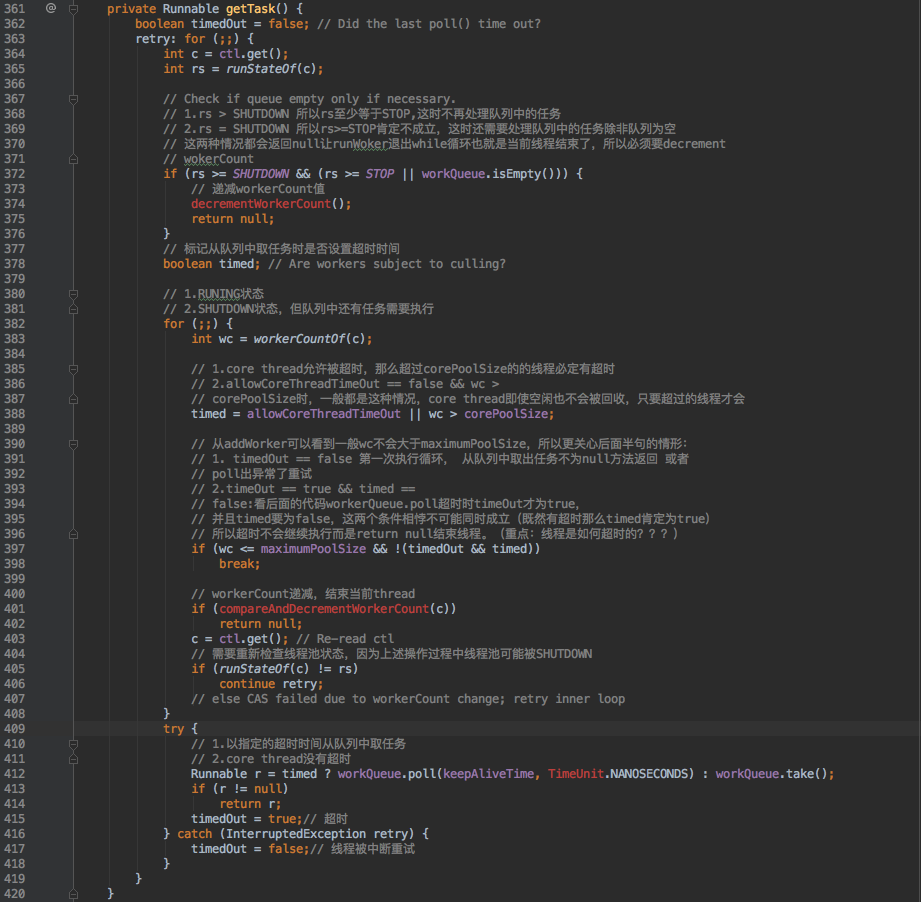This screenshot has height=902, width=921.
Task: Click ctl.get() call on line 364
Action: point(250,54)
